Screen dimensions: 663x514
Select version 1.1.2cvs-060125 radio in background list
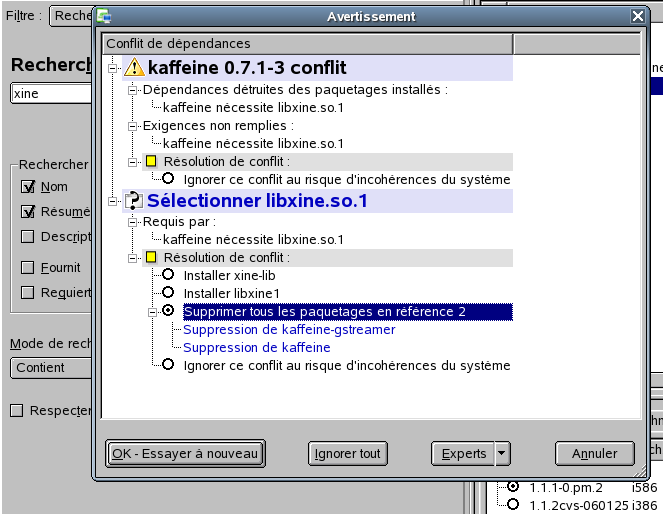(513, 504)
